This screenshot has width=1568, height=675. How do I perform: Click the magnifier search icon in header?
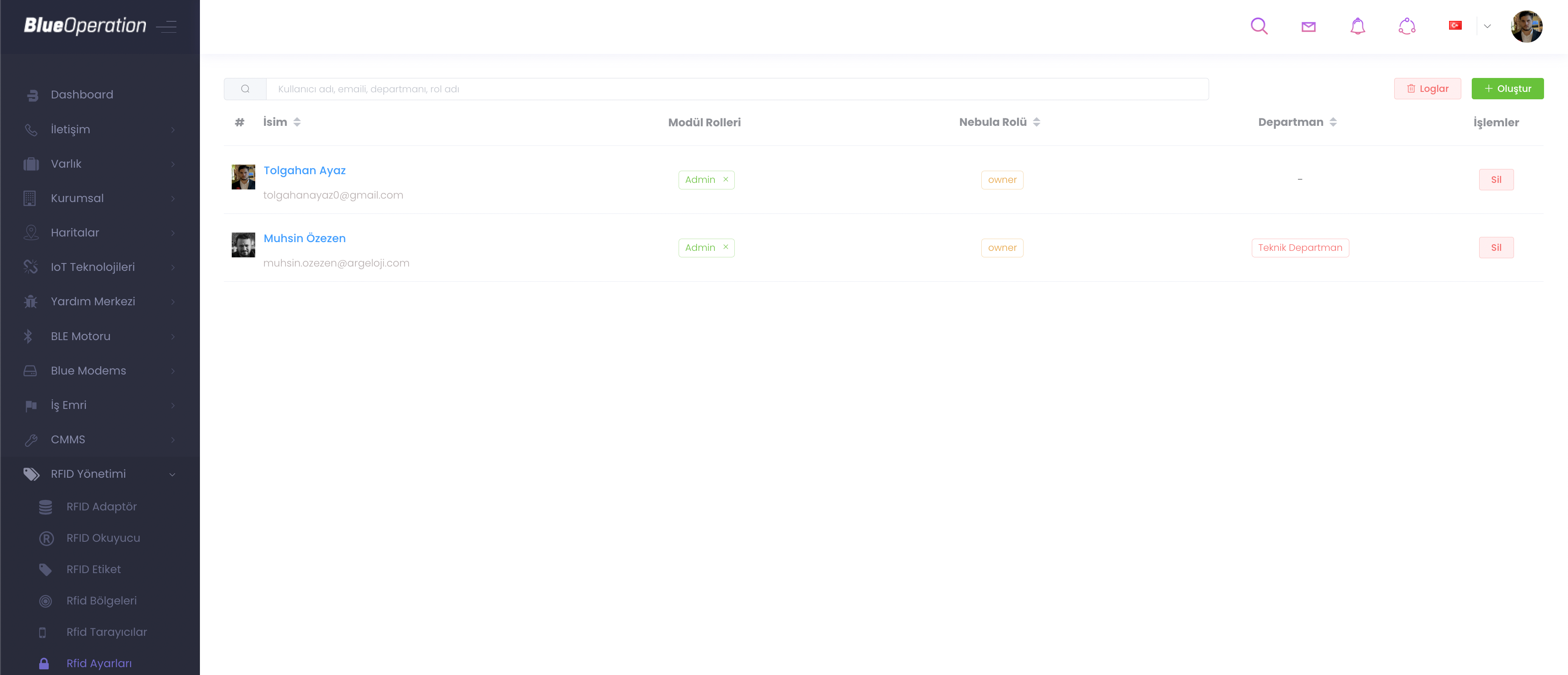[1259, 26]
